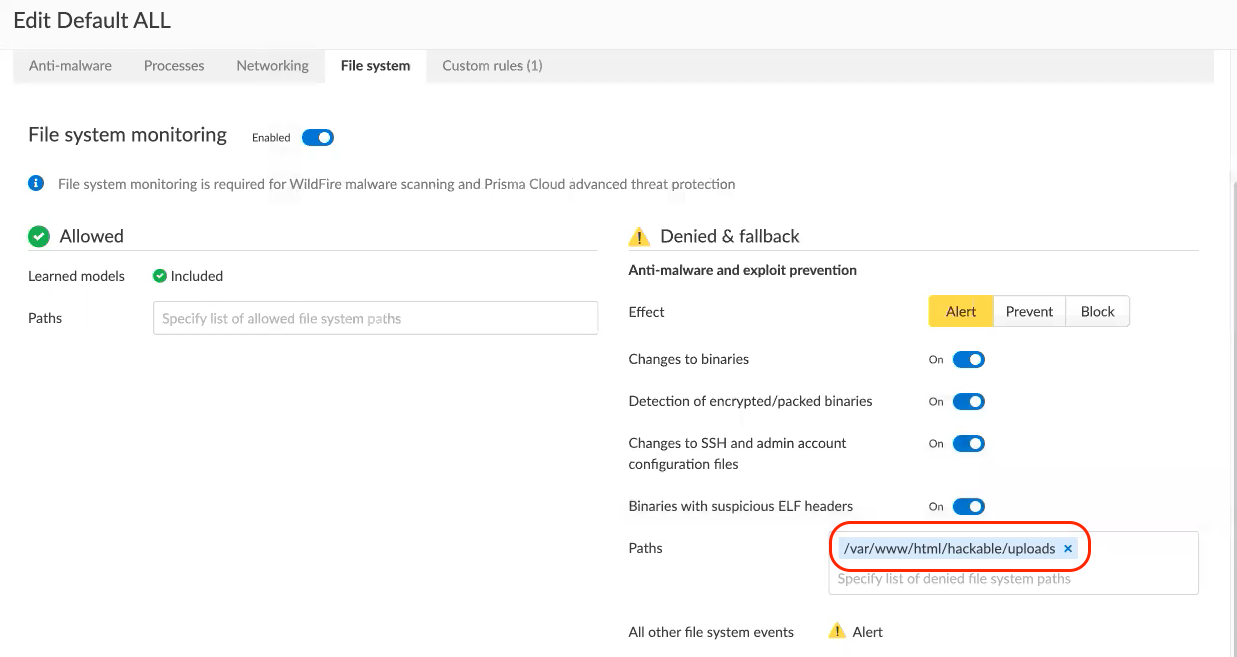Choose the Block effect option
This screenshot has height=657, width=1237.
point(1097,311)
